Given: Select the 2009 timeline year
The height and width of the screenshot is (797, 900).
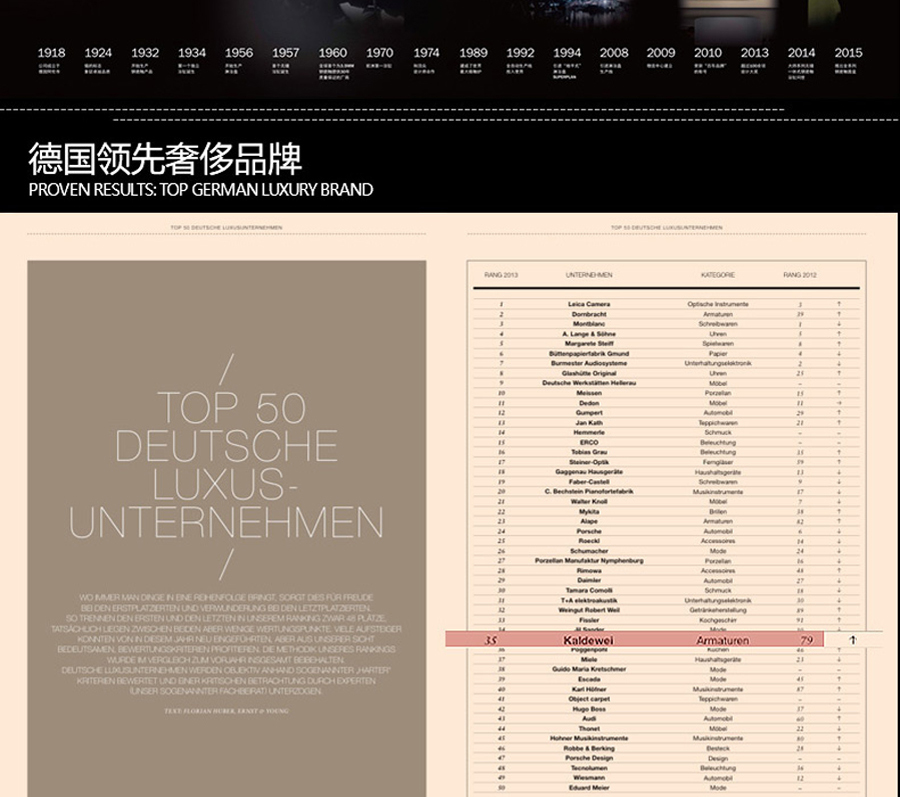Looking at the screenshot, I should [x=661, y=53].
